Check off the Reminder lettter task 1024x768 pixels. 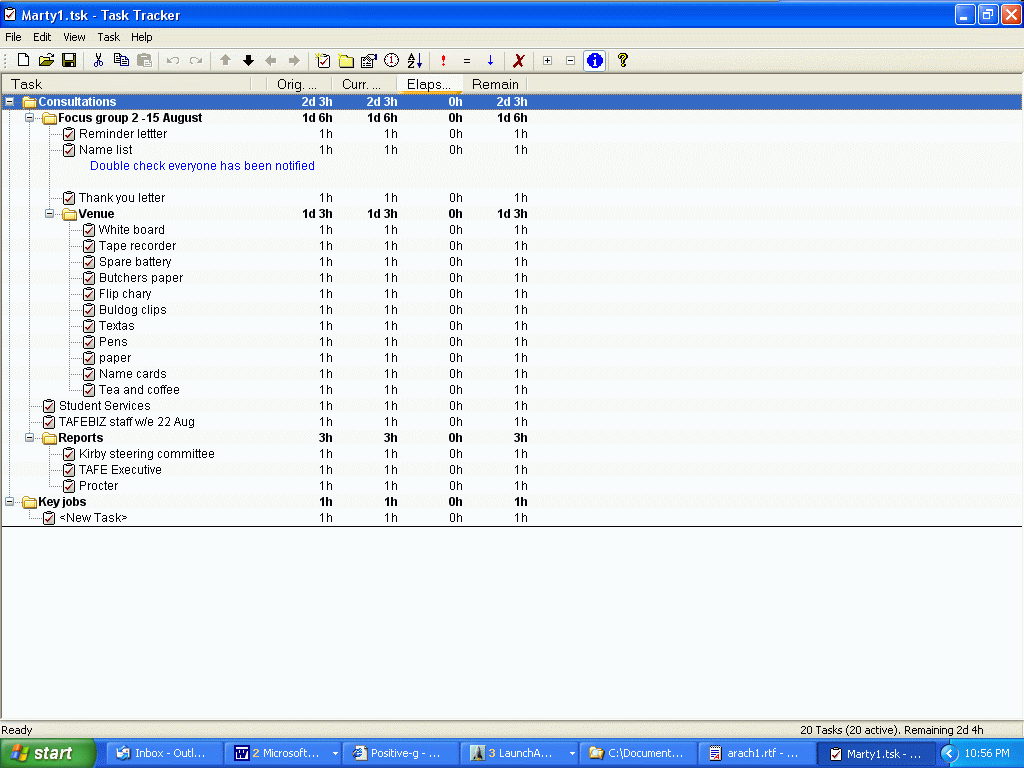[69, 134]
